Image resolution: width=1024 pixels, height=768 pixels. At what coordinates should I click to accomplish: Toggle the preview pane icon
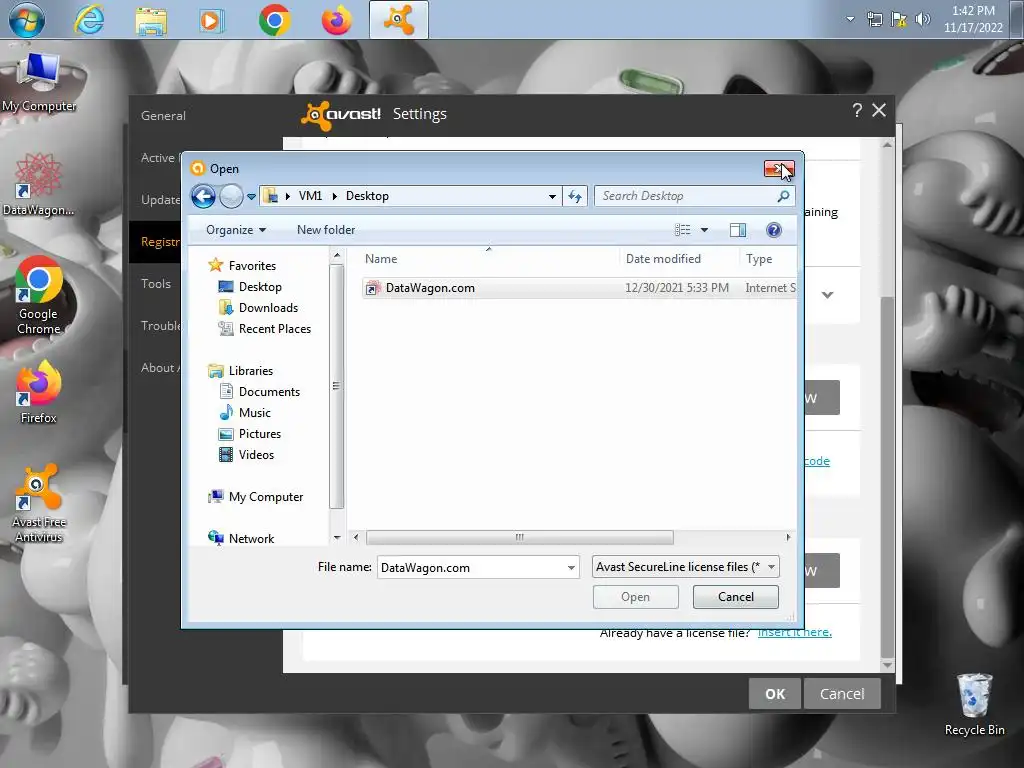[738, 230]
